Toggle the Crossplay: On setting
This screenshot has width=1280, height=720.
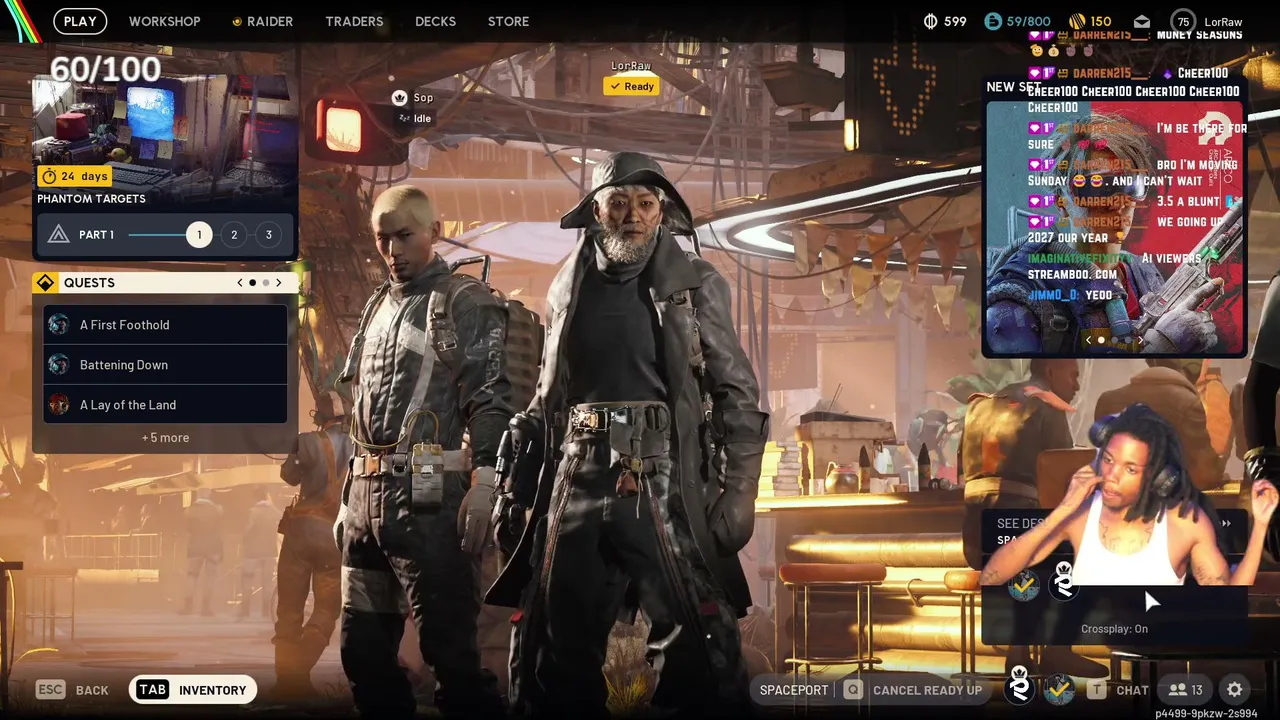point(1114,629)
